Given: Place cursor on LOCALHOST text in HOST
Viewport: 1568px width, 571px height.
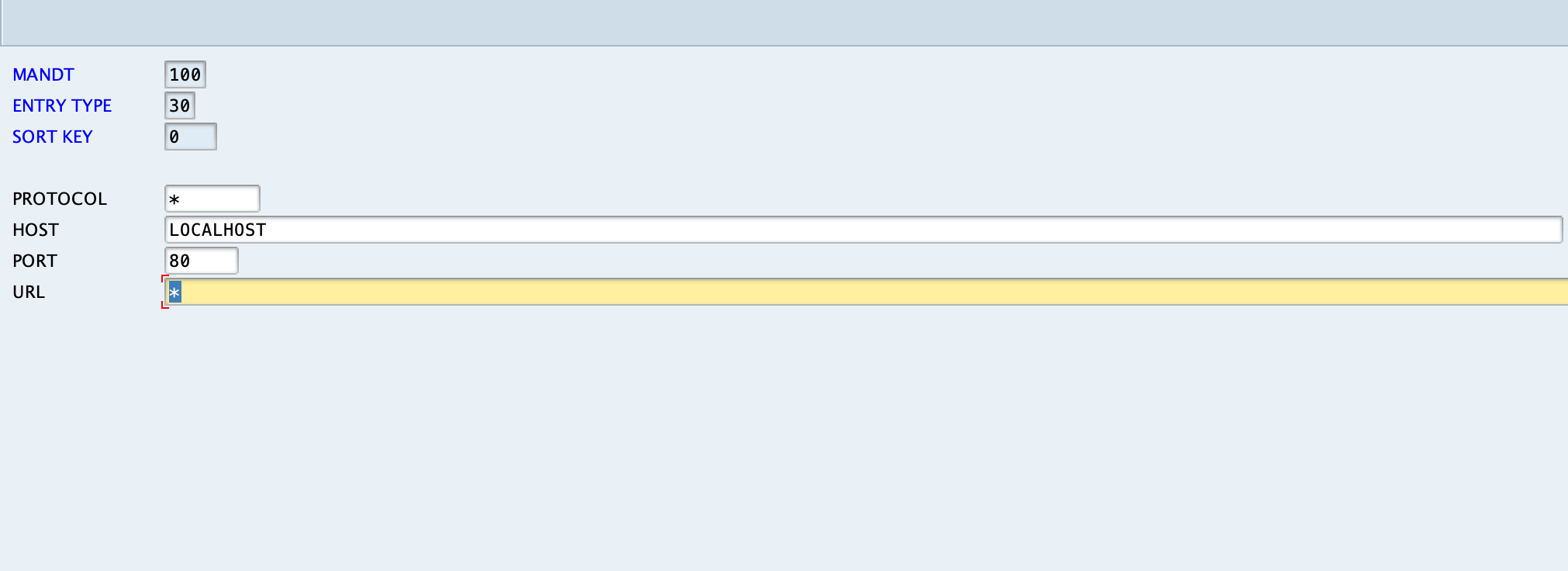Looking at the screenshot, I should pyautogui.click(x=218, y=230).
